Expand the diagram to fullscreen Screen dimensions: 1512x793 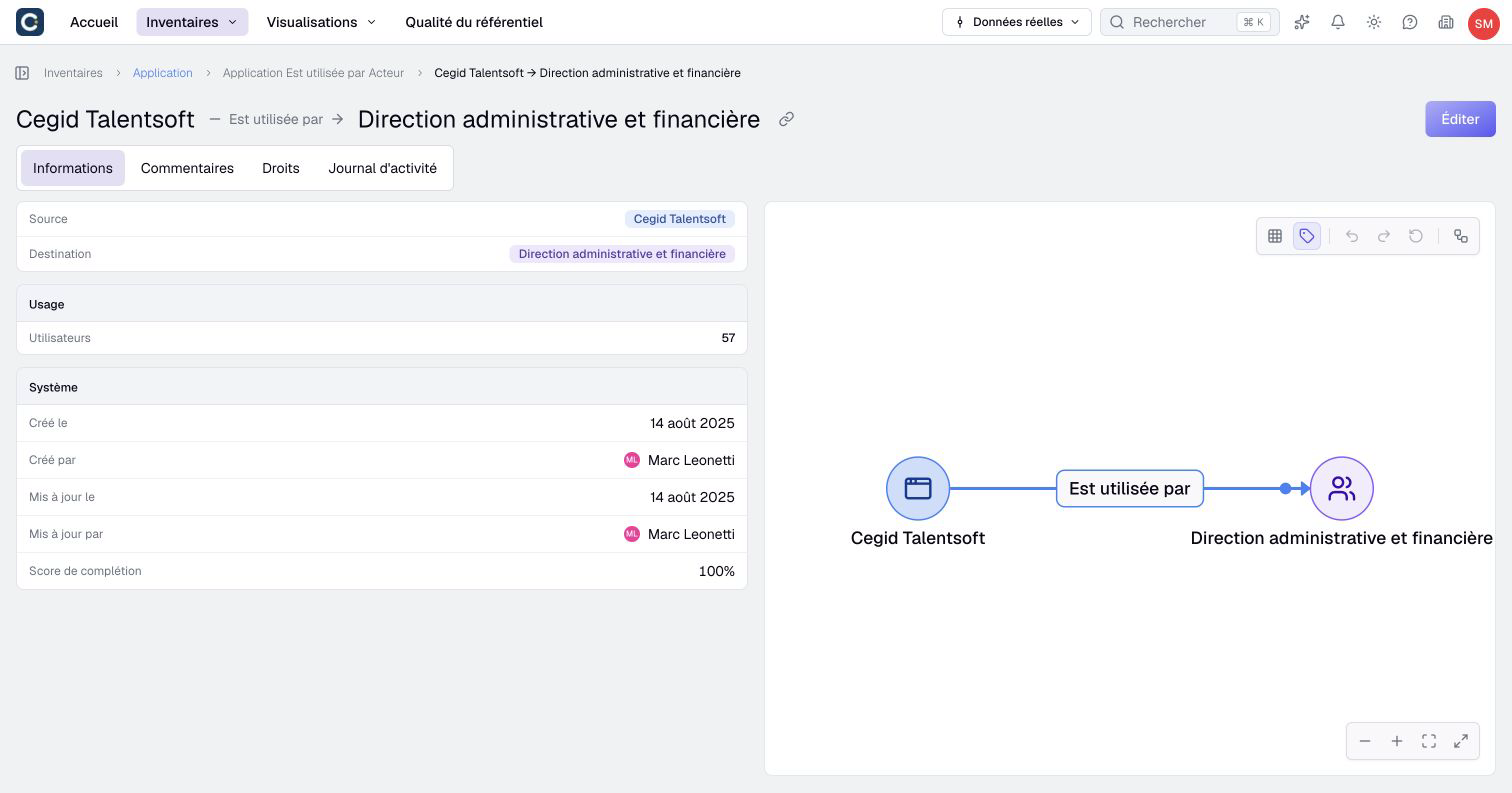pos(1461,741)
